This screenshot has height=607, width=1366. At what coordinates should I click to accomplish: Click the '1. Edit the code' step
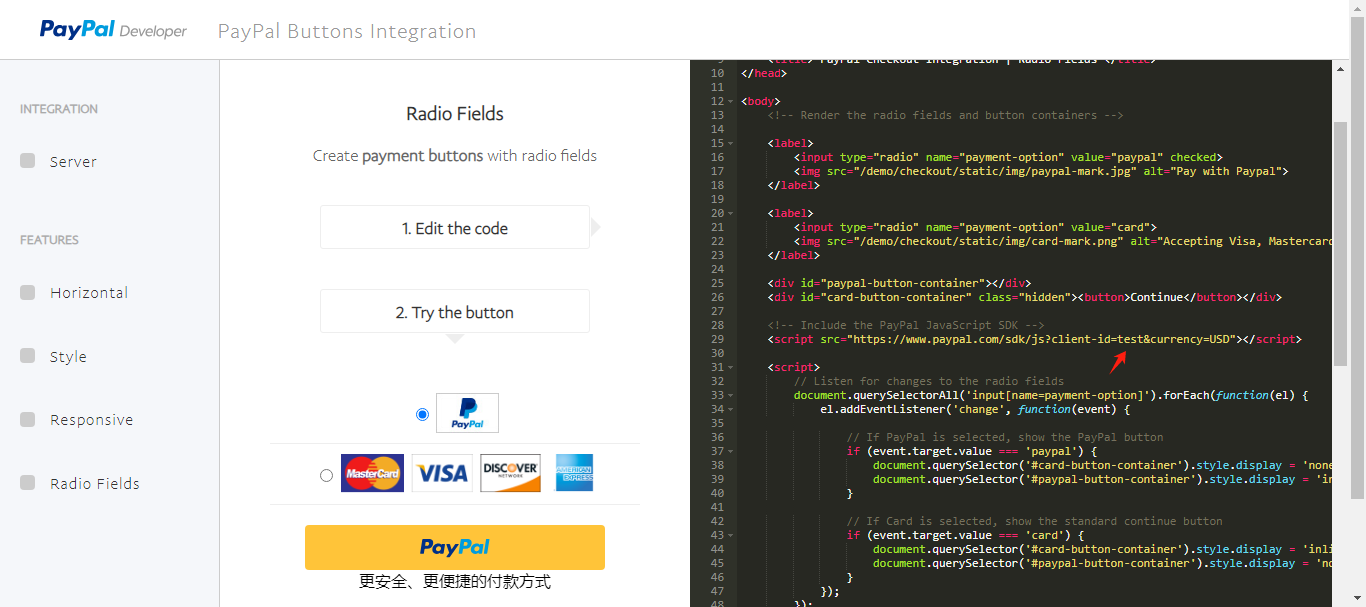click(455, 227)
